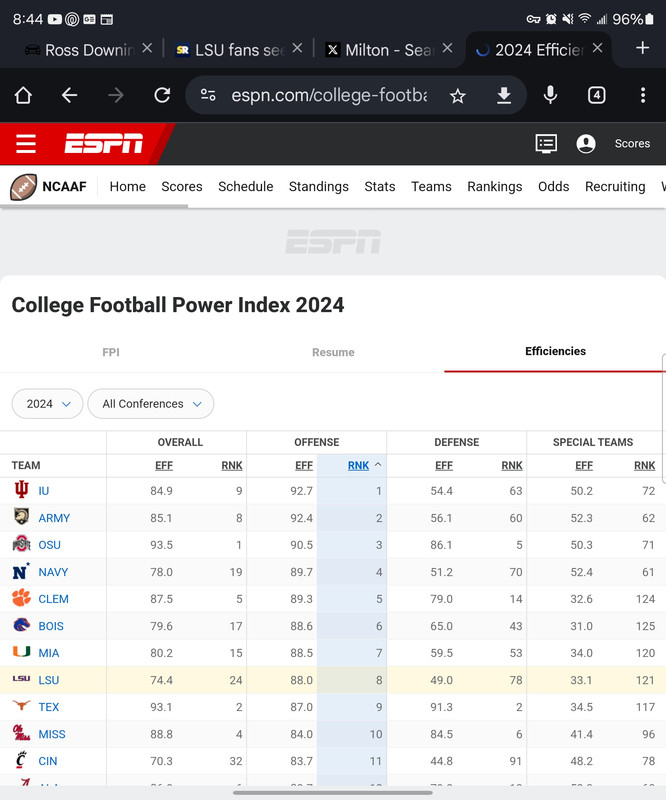The image size is (666, 800).
Task: Tap the browser home icon
Action: pos(23,95)
